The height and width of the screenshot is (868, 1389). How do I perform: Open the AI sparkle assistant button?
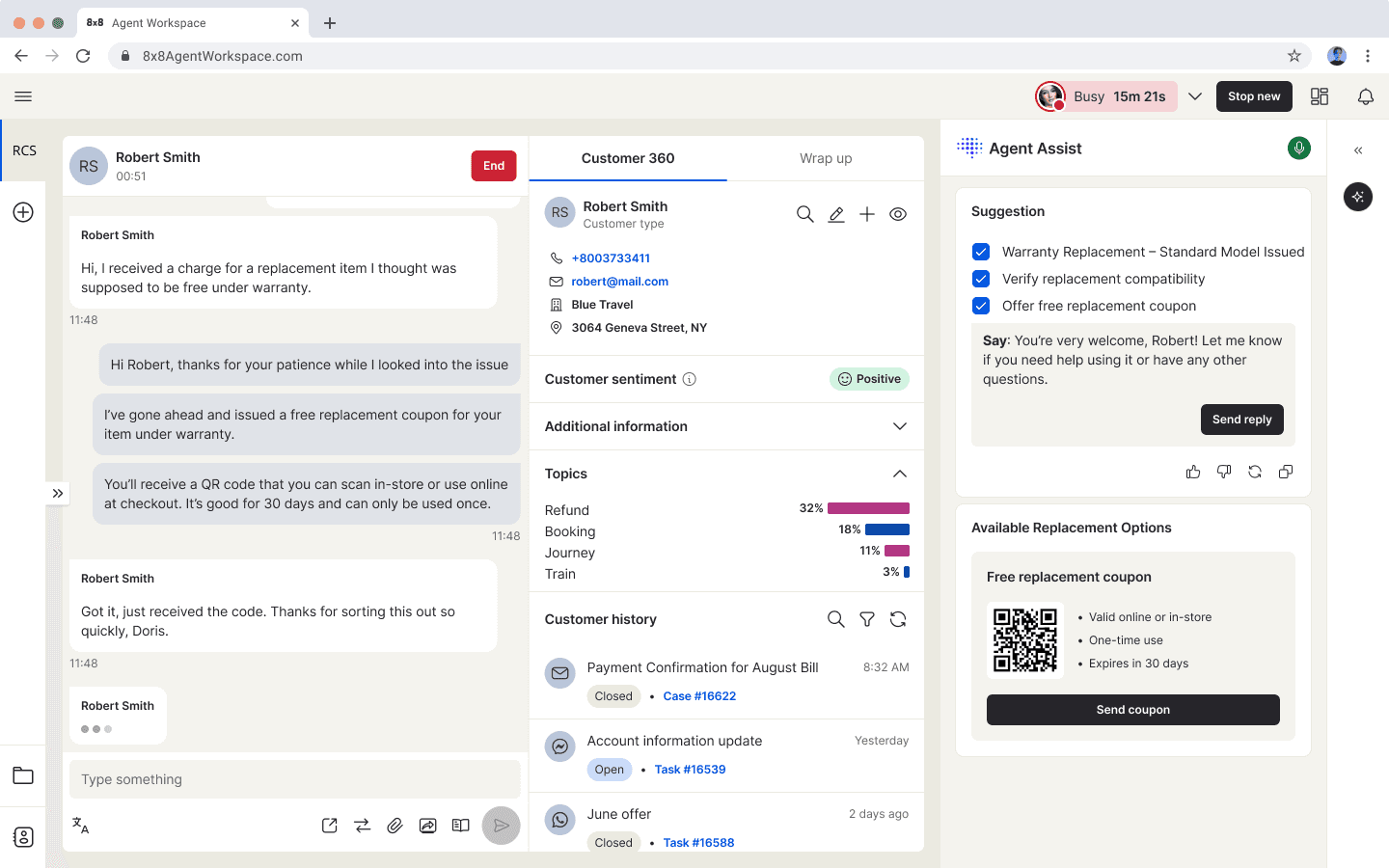coord(1358,197)
